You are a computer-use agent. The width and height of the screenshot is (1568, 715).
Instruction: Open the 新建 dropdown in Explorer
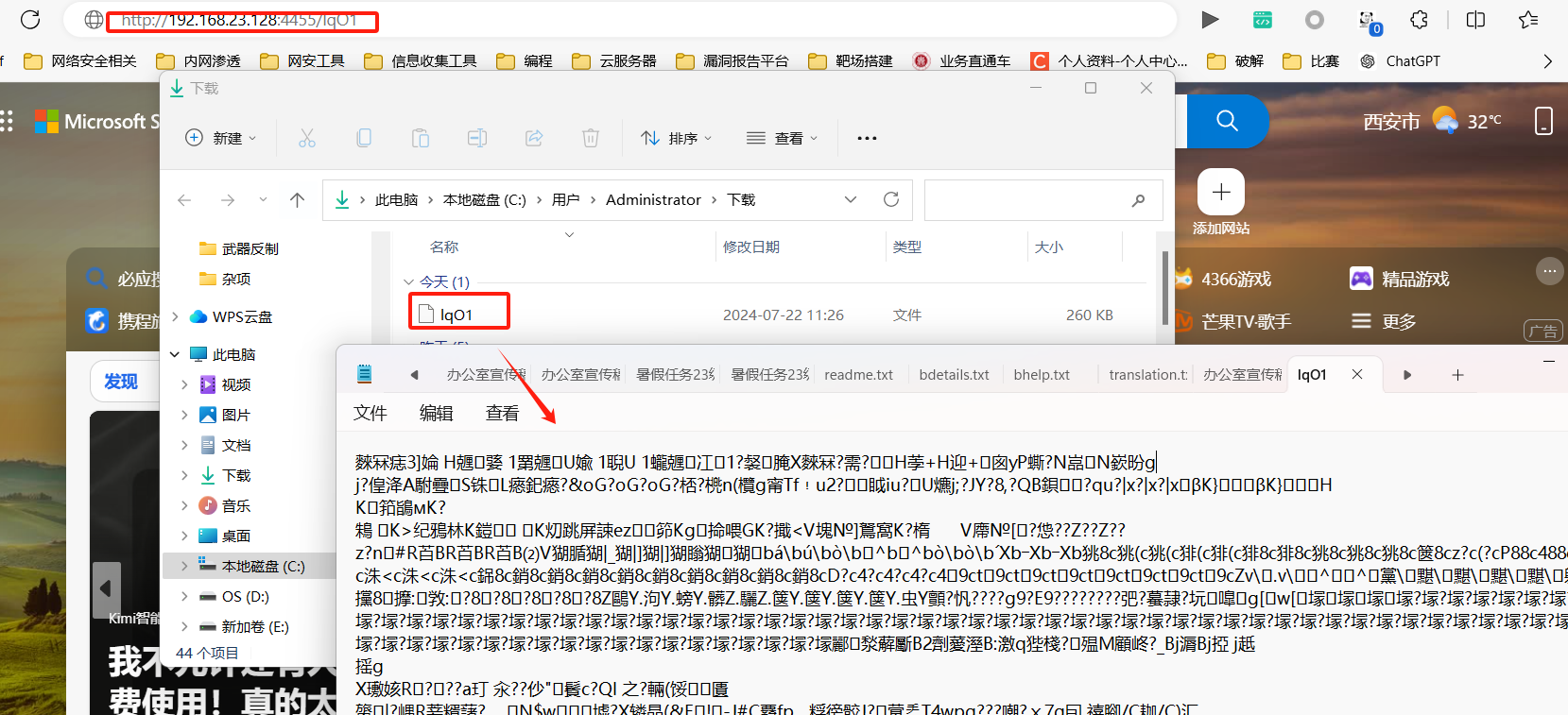coord(221,138)
